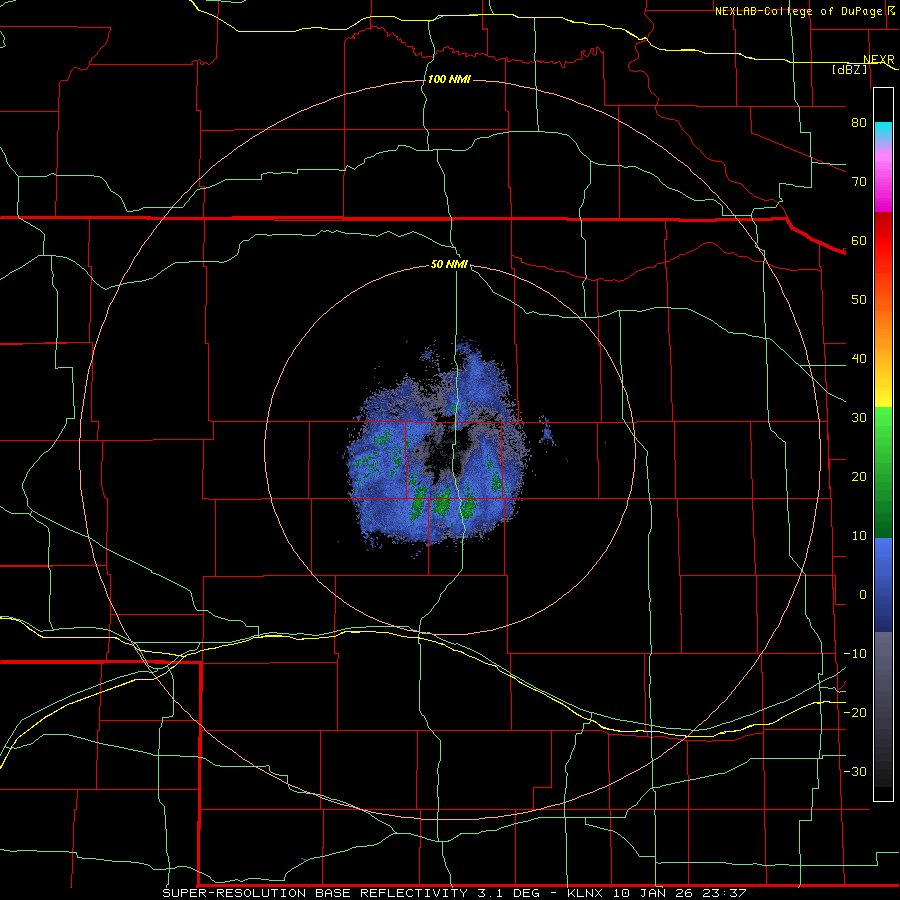This screenshot has width=900, height=900.
Task: Click the 0 dBZ value on legend
Action: tap(863, 595)
